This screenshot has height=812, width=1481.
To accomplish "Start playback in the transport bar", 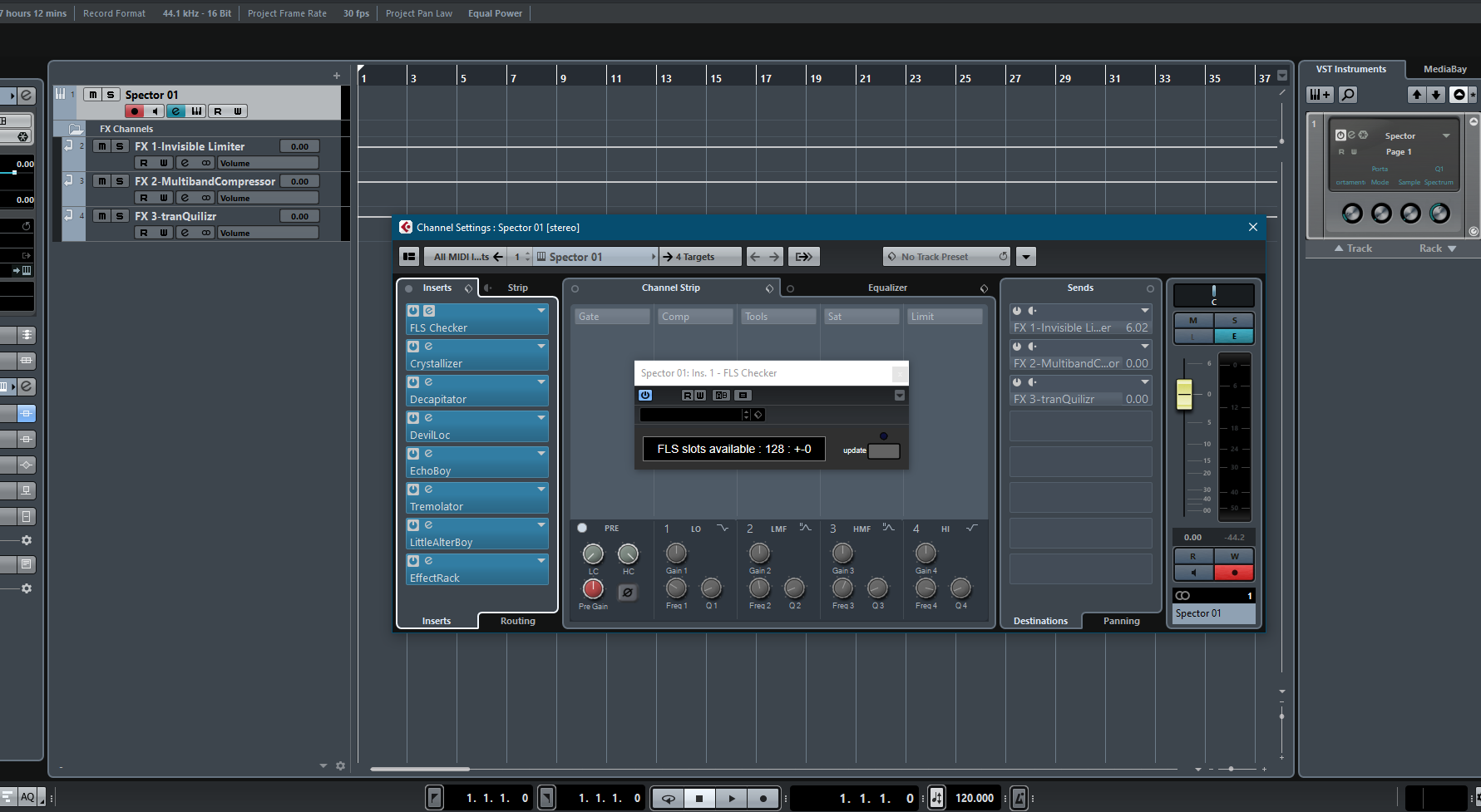I will pos(732,799).
